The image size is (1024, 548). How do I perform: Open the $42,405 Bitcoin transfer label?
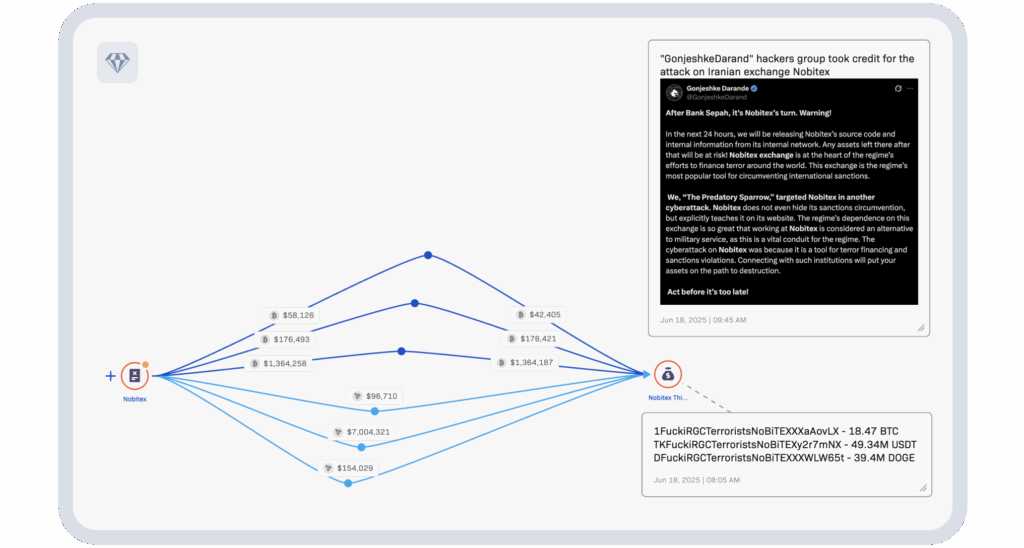538,314
